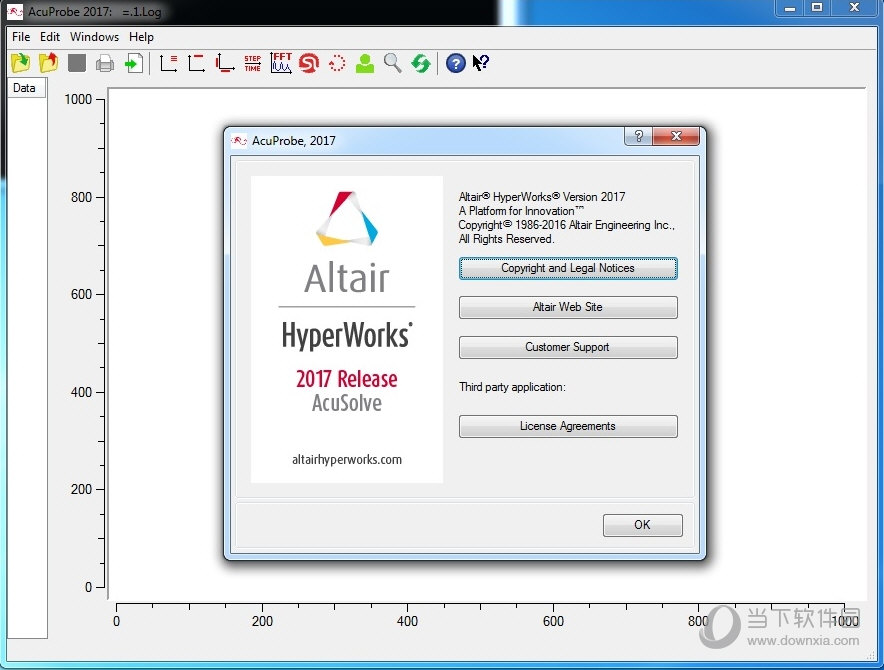Viewport: 884px width, 670px height.
Task: Open help via the blue question mark icon
Action: [456, 63]
